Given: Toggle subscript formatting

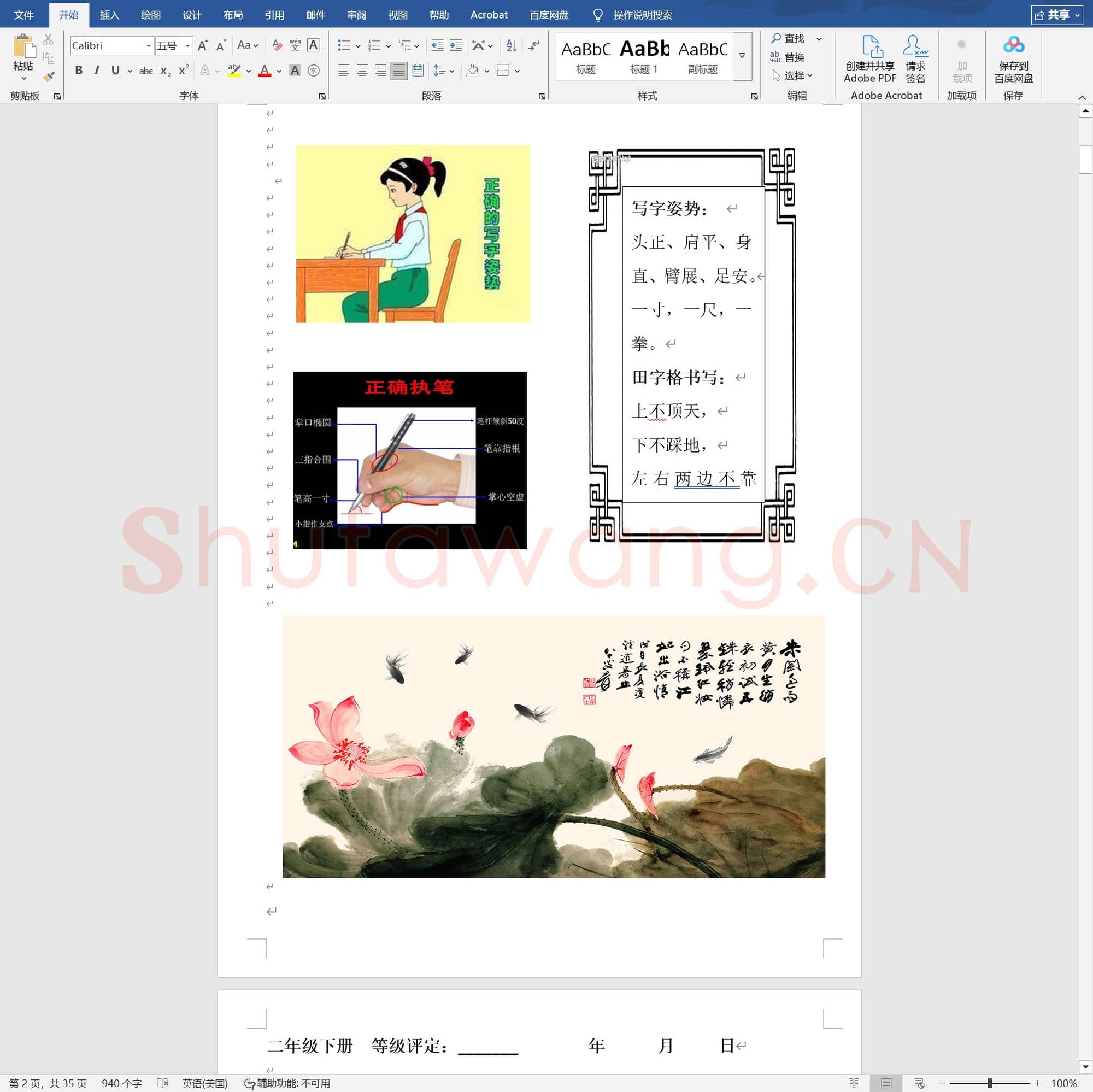Looking at the screenshot, I should tap(163, 70).
